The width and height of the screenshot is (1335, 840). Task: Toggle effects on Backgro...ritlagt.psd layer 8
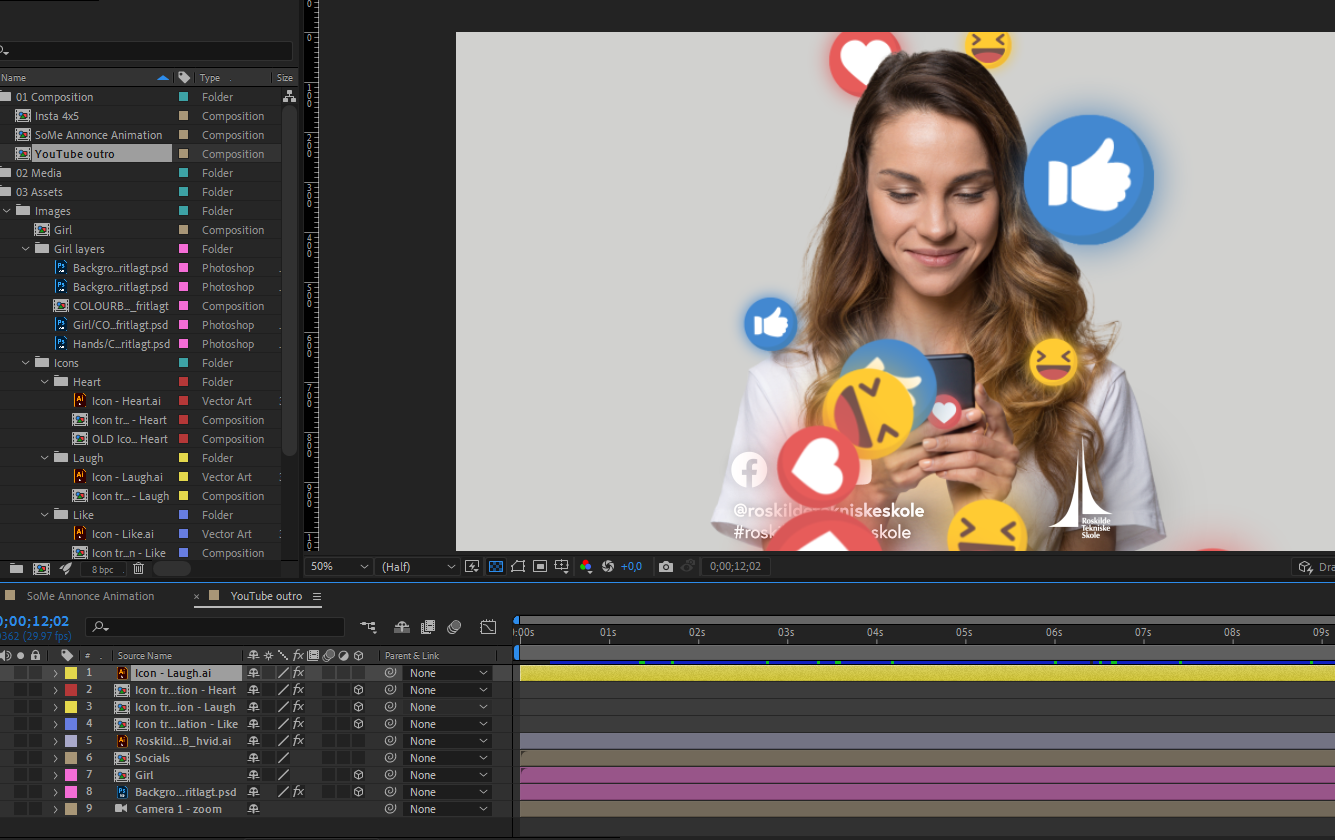[298, 792]
